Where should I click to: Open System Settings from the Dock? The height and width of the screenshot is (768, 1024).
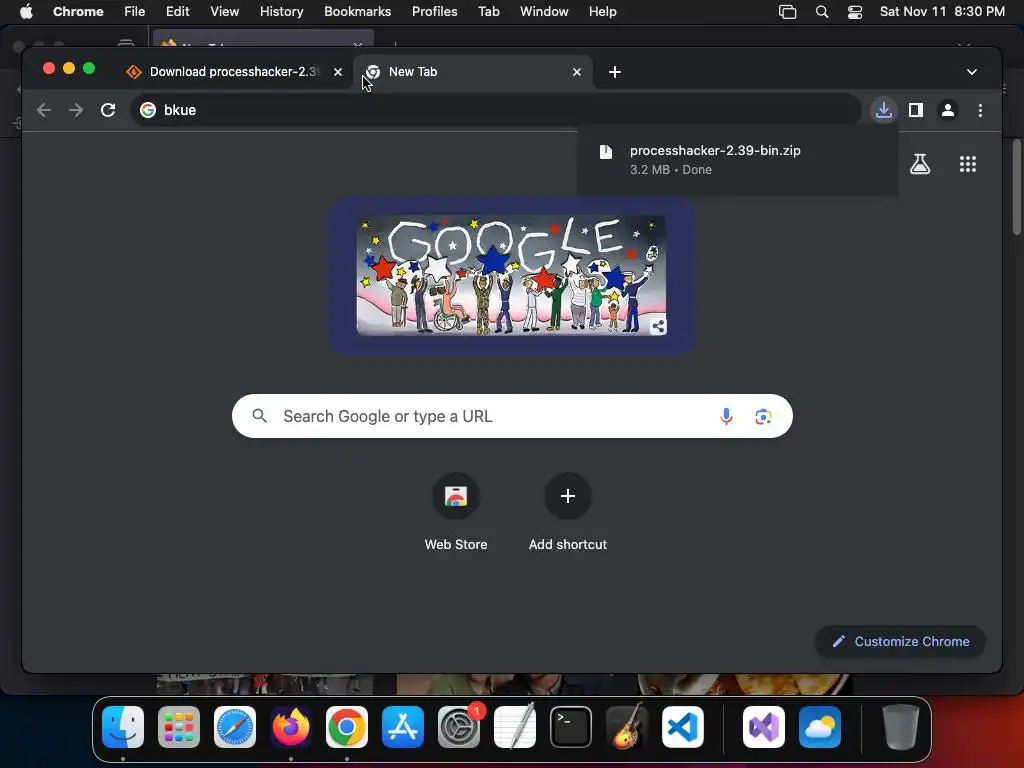(458, 727)
